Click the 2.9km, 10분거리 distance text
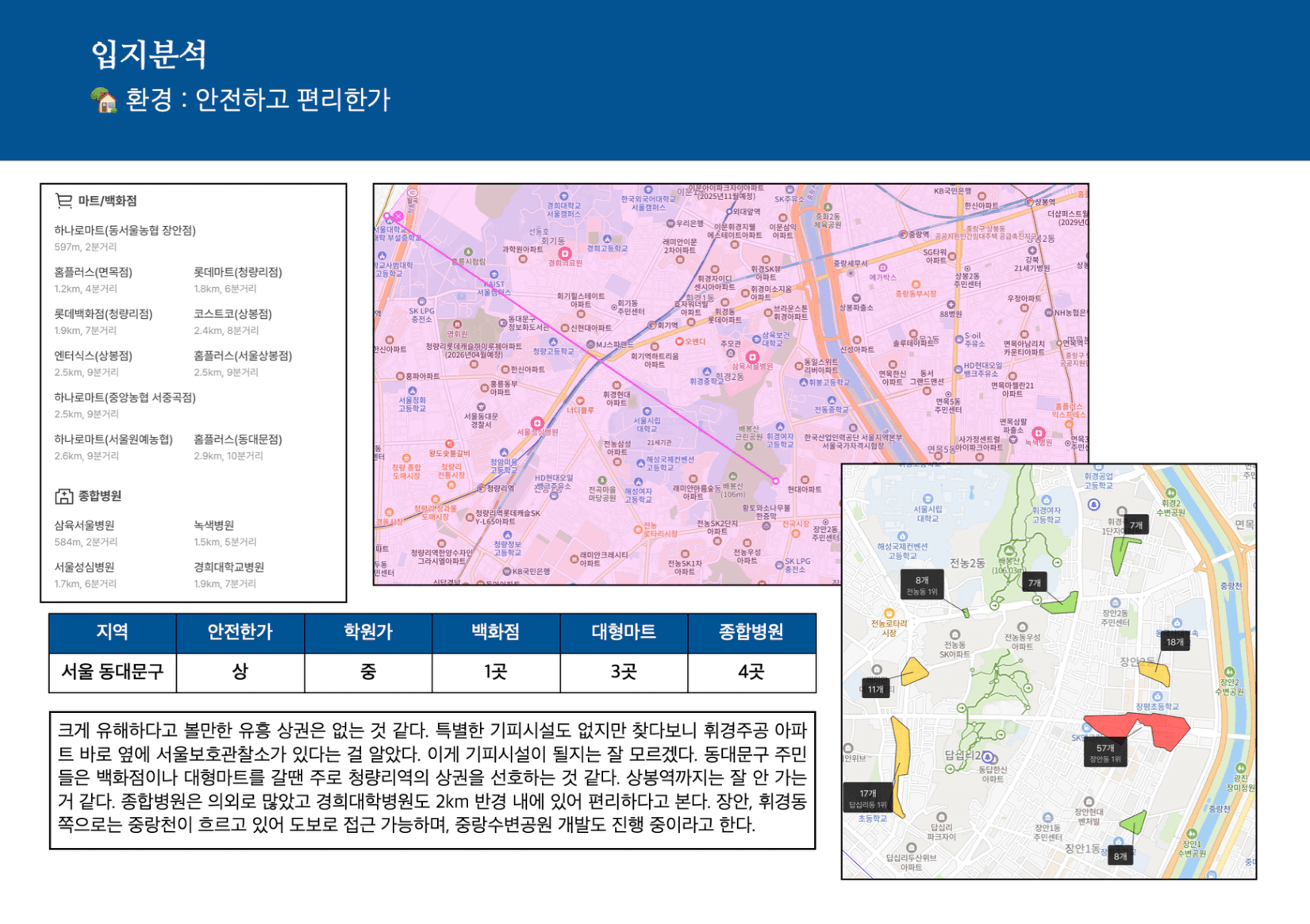This screenshot has height=924, width=1310. (229, 456)
